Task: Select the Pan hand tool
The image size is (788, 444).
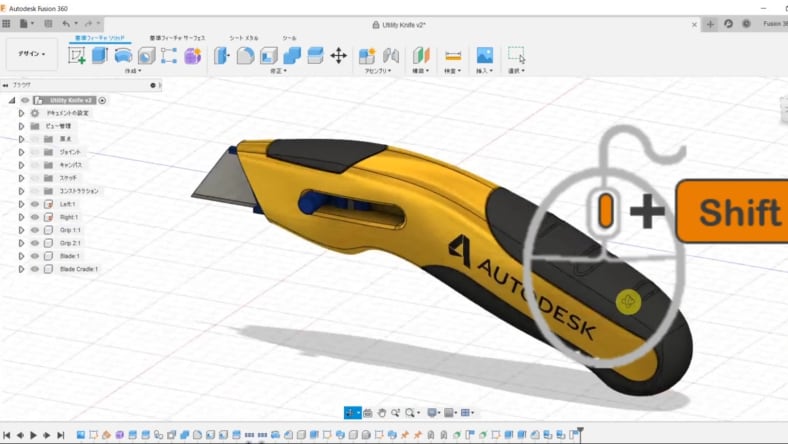Action: (x=381, y=413)
